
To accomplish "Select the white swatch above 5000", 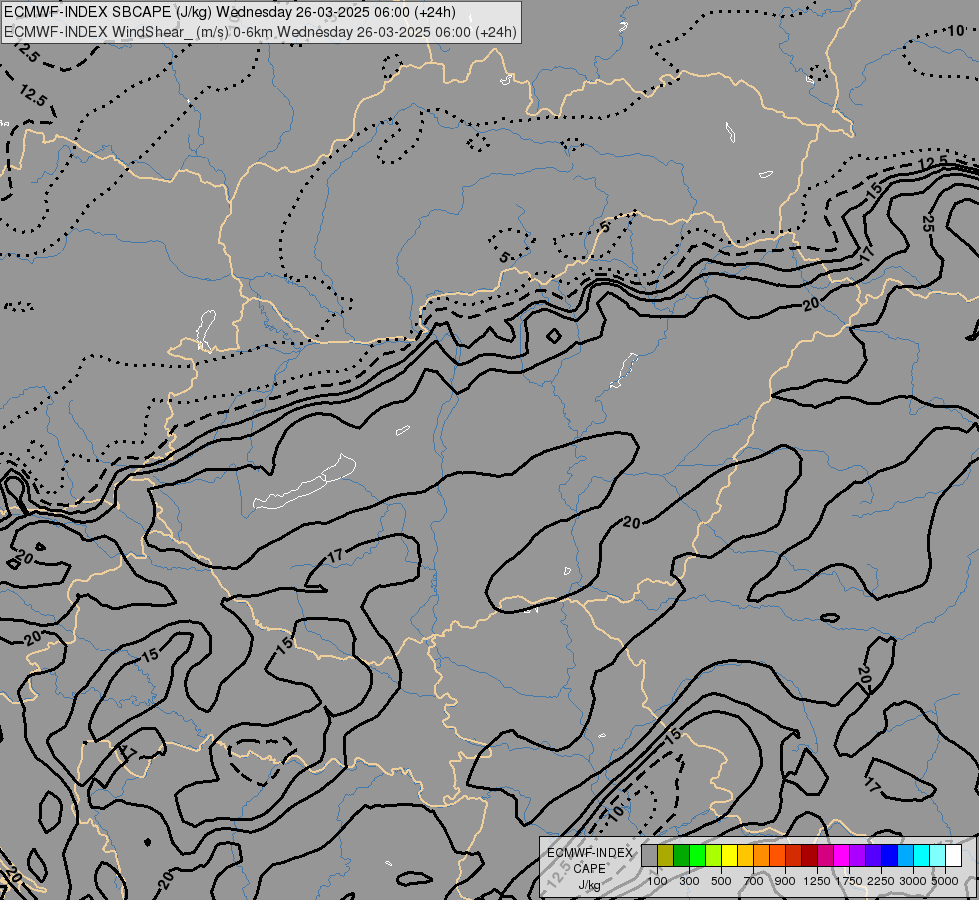I will click(x=954, y=856).
